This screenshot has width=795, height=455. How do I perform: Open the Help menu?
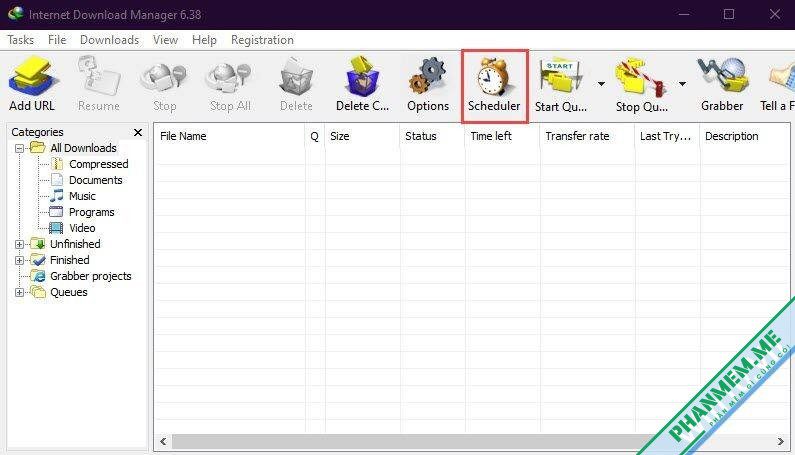(204, 40)
